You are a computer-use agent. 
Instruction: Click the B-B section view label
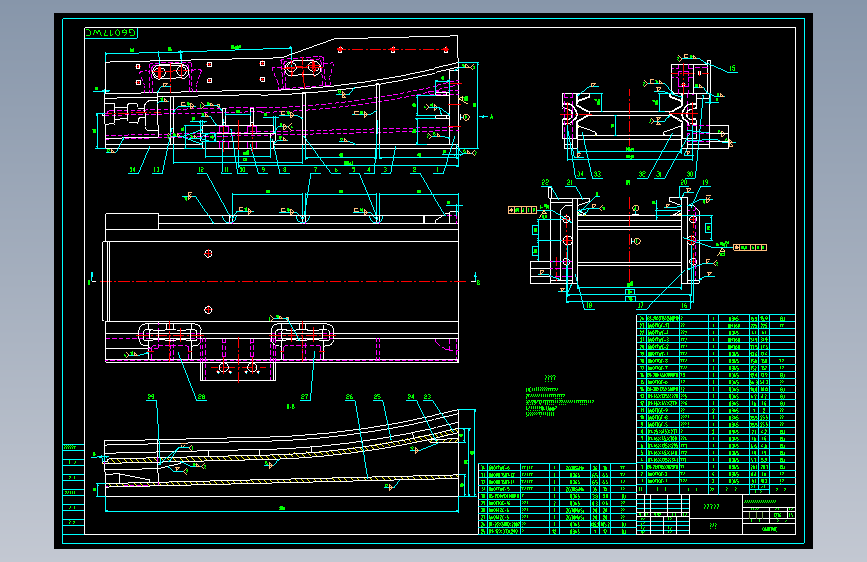pos(291,407)
